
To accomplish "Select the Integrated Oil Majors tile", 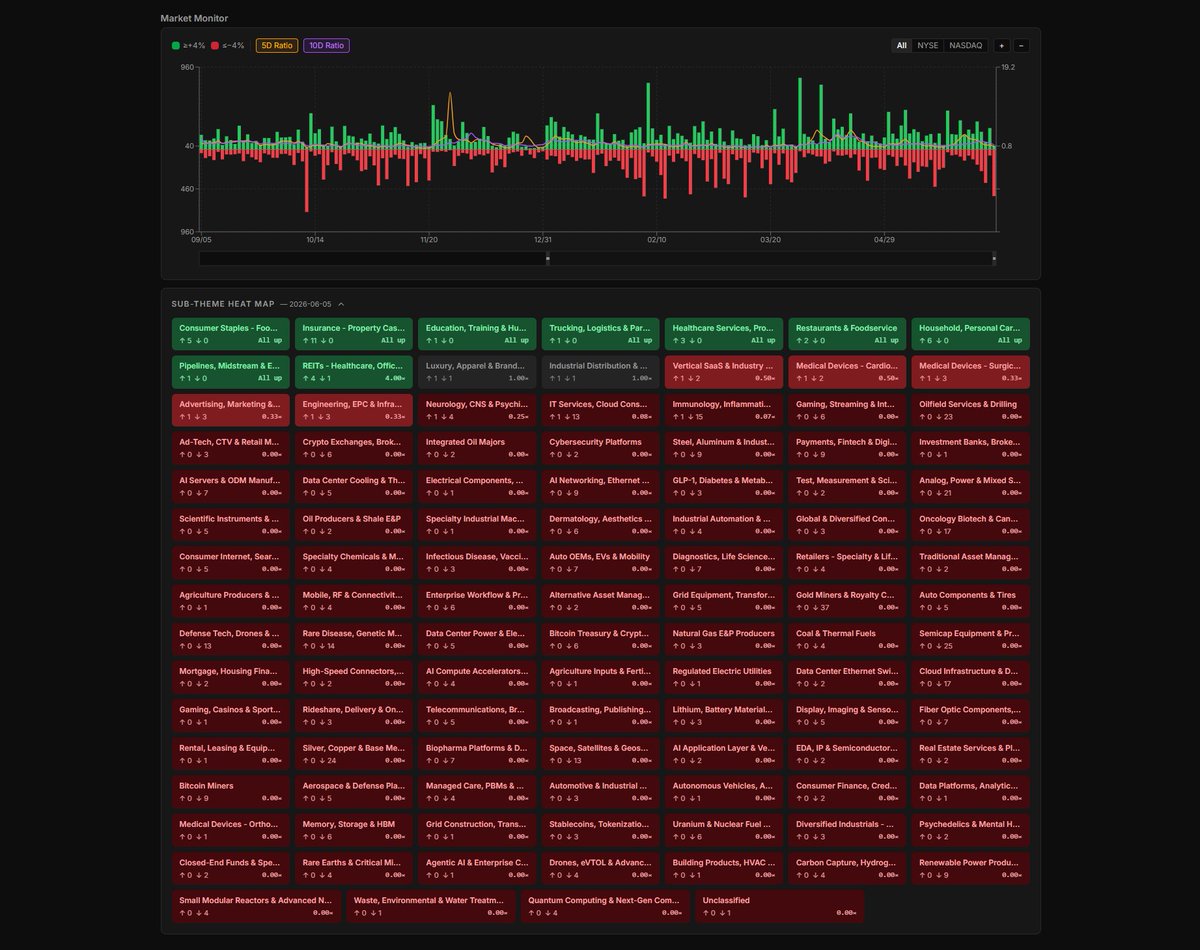I will click(x=477, y=448).
